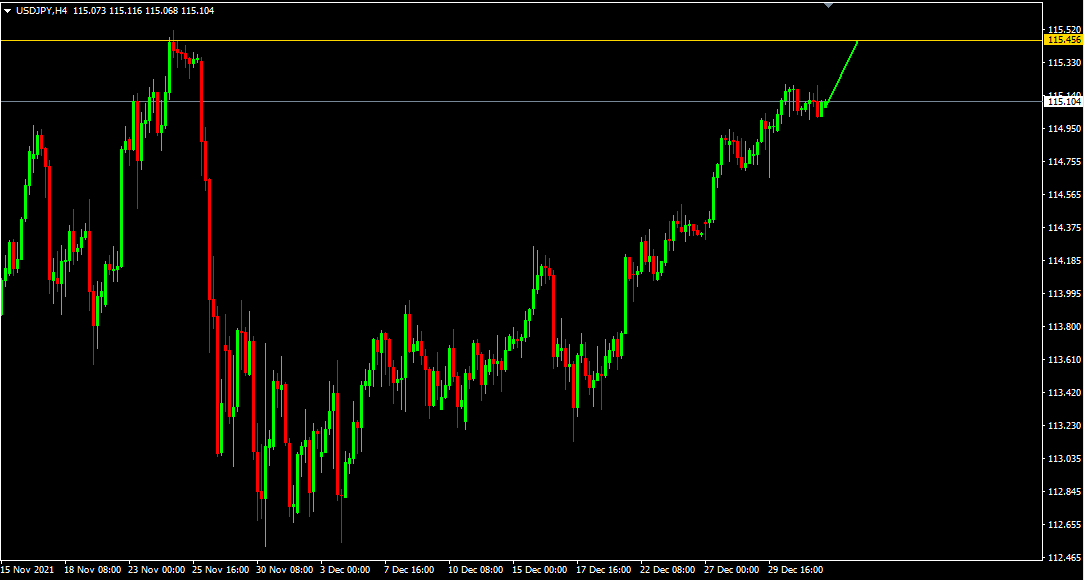Click the 113.995 price scale value
Viewport: 1085px width, 580px height.
pos(1064,294)
